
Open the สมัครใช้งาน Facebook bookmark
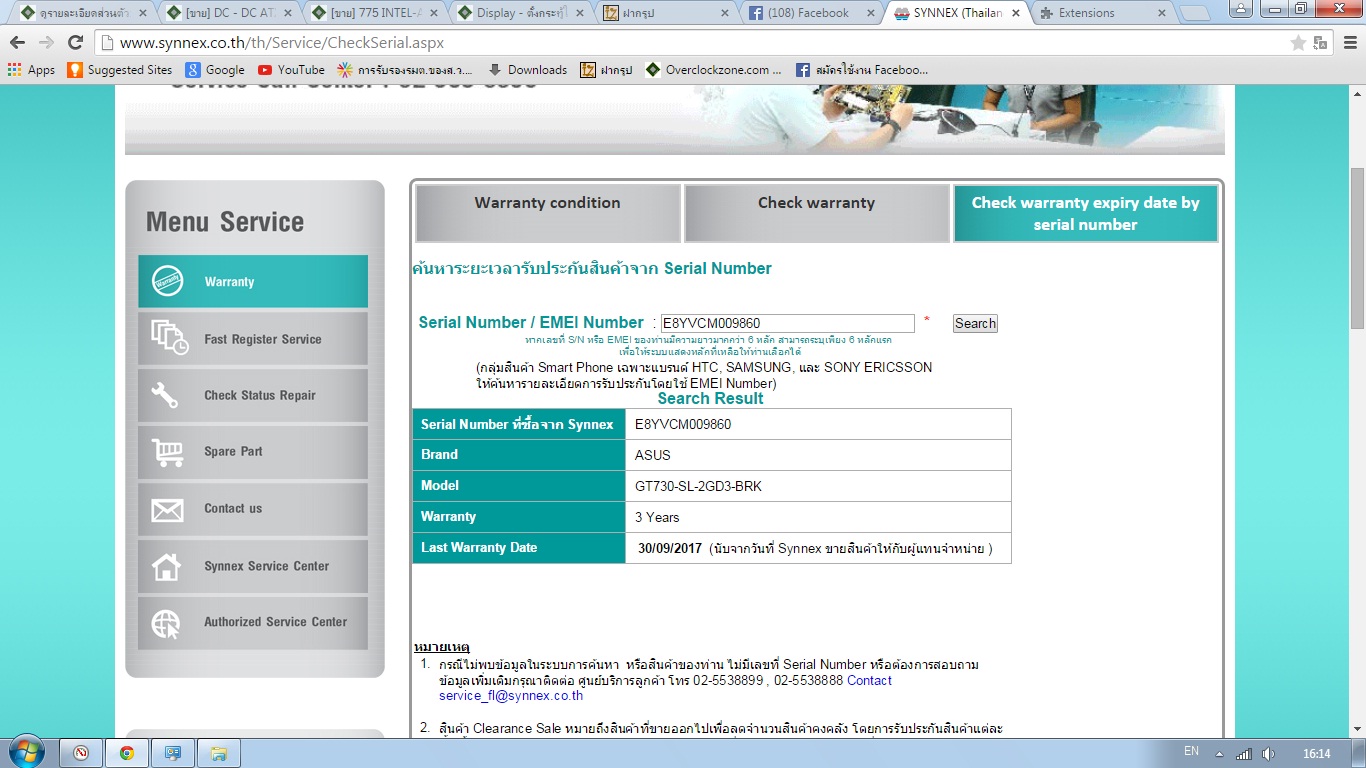pos(862,70)
